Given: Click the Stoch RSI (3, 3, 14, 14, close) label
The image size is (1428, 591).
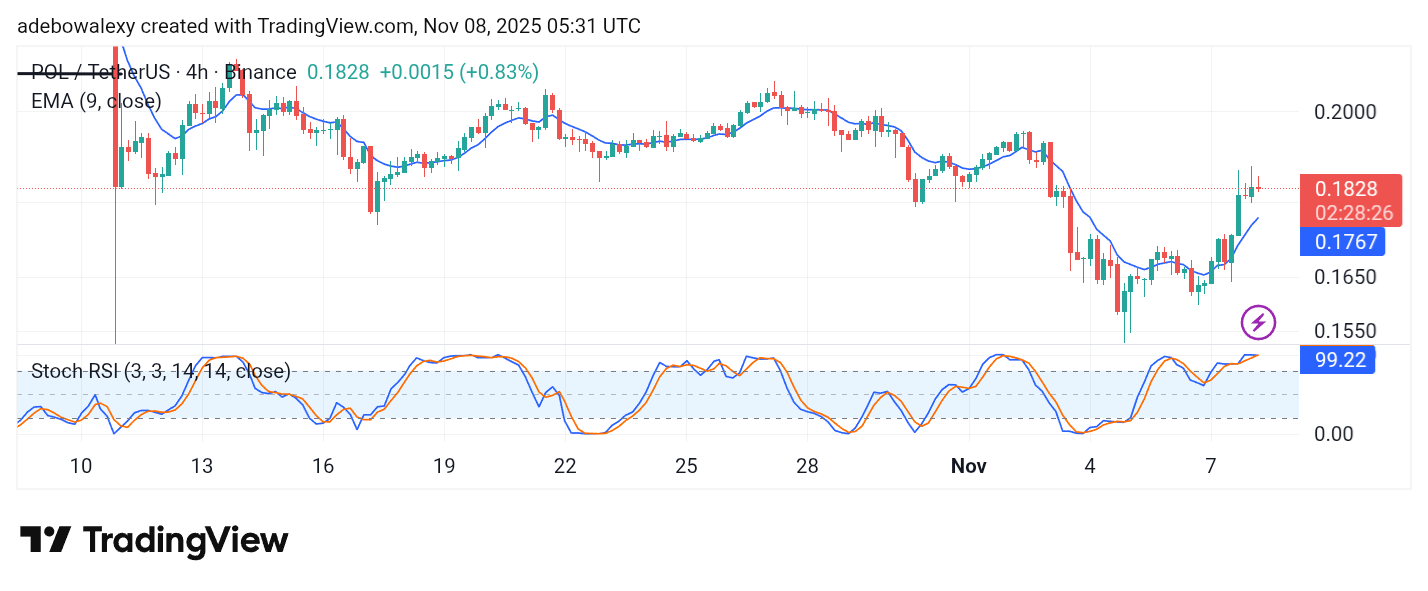Looking at the screenshot, I should [161, 372].
